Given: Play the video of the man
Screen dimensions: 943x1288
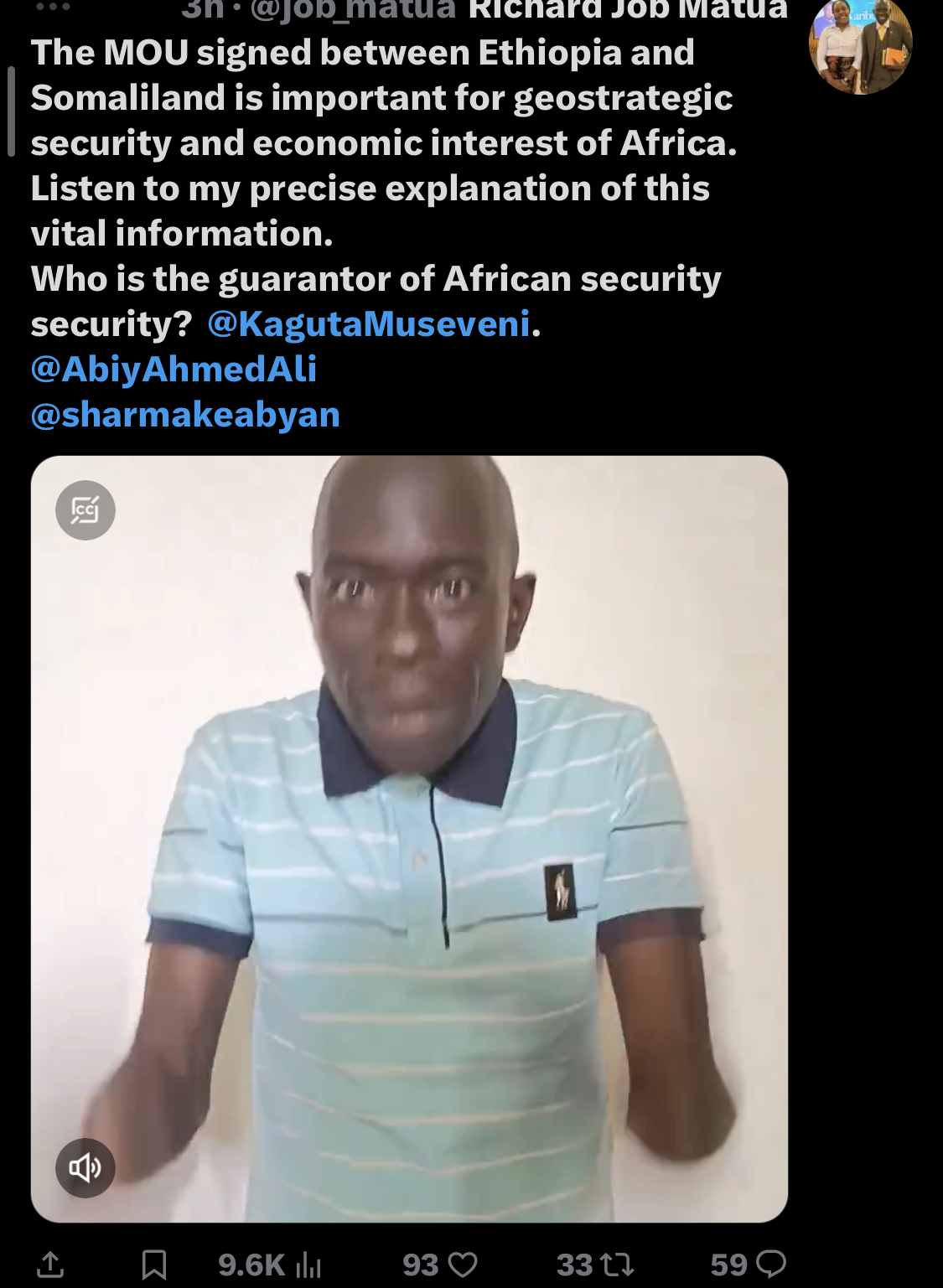Looking at the screenshot, I should [409, 839].
